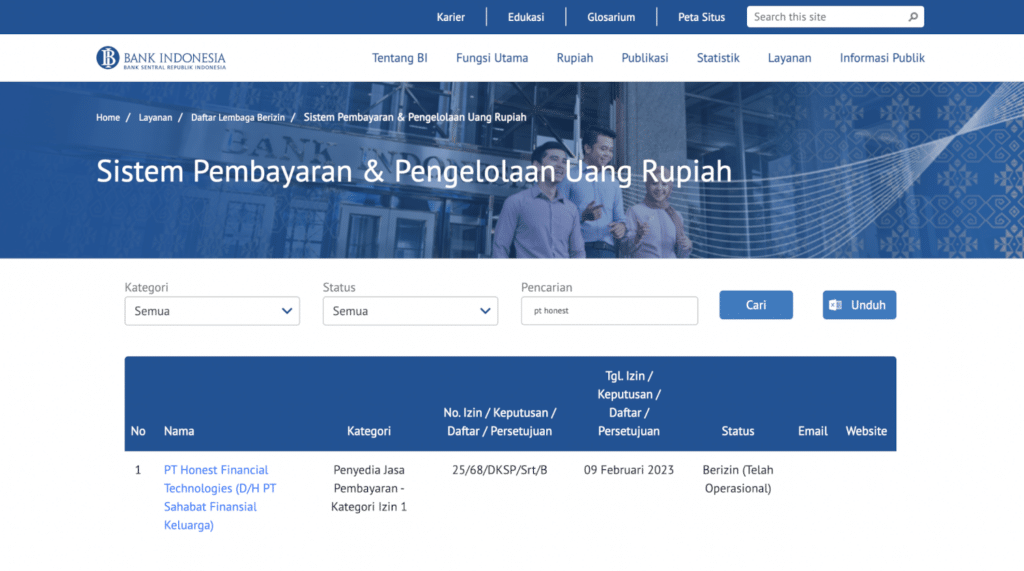Expand the Kategori dropdown
Screen dimensions: 1024x571
point(212,311)
